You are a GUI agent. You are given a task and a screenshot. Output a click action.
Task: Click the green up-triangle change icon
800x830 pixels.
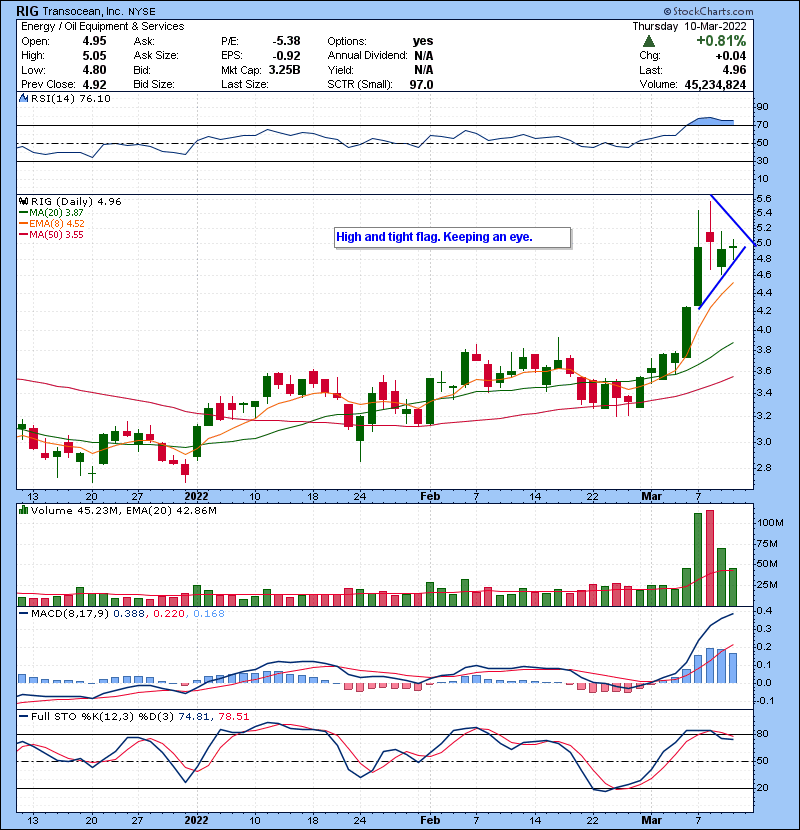point(649,41)
